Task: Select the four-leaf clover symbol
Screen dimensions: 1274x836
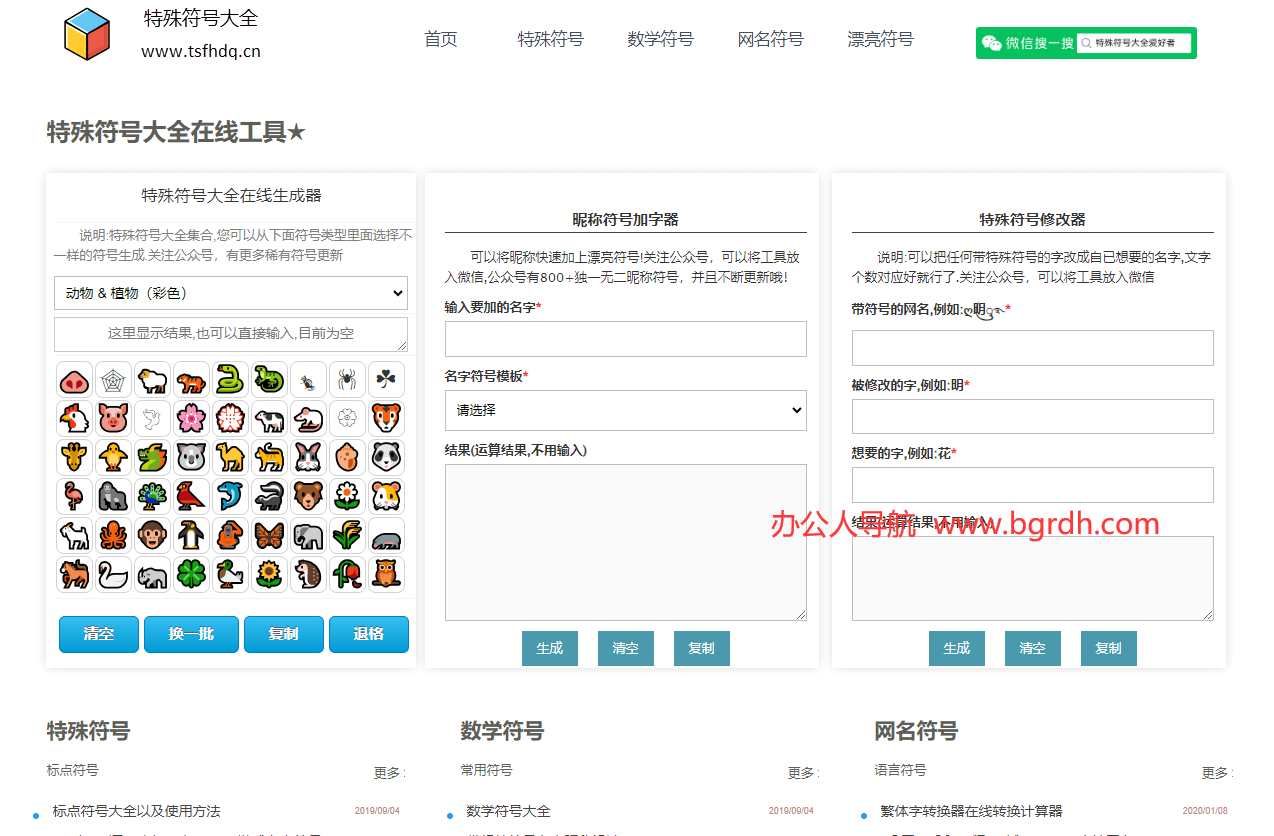Action: (191, 574)
